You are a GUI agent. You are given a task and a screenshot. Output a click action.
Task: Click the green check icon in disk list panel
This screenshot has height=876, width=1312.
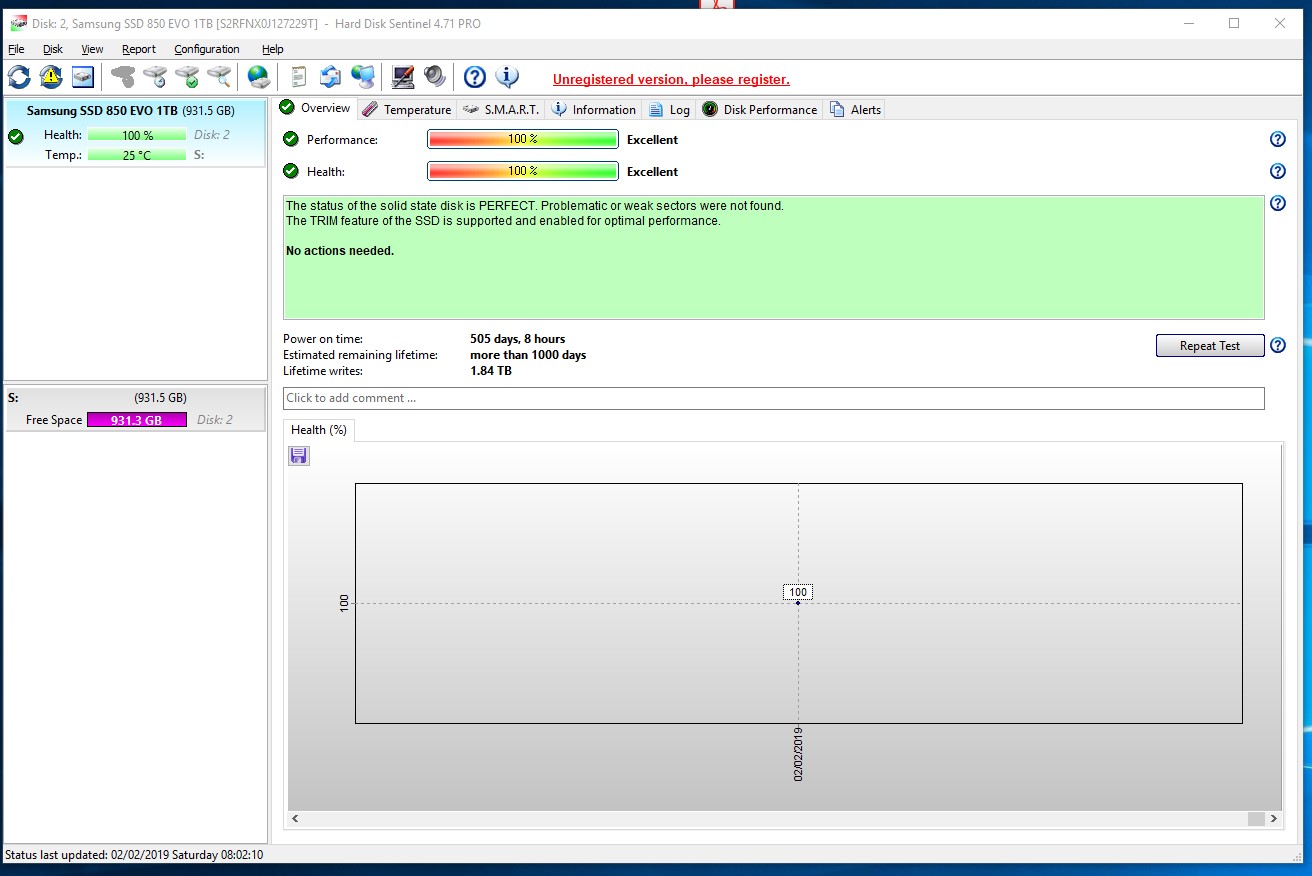pos(16,136)
